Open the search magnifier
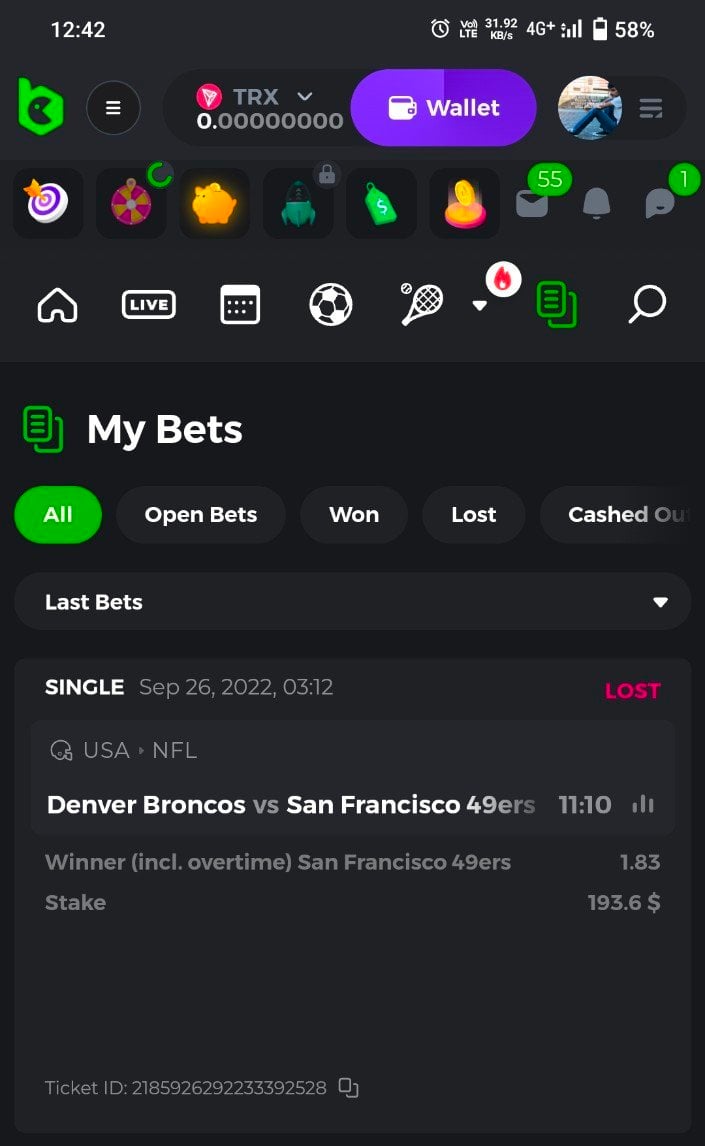Viewport: 705px width, 1146px height. 646,304
